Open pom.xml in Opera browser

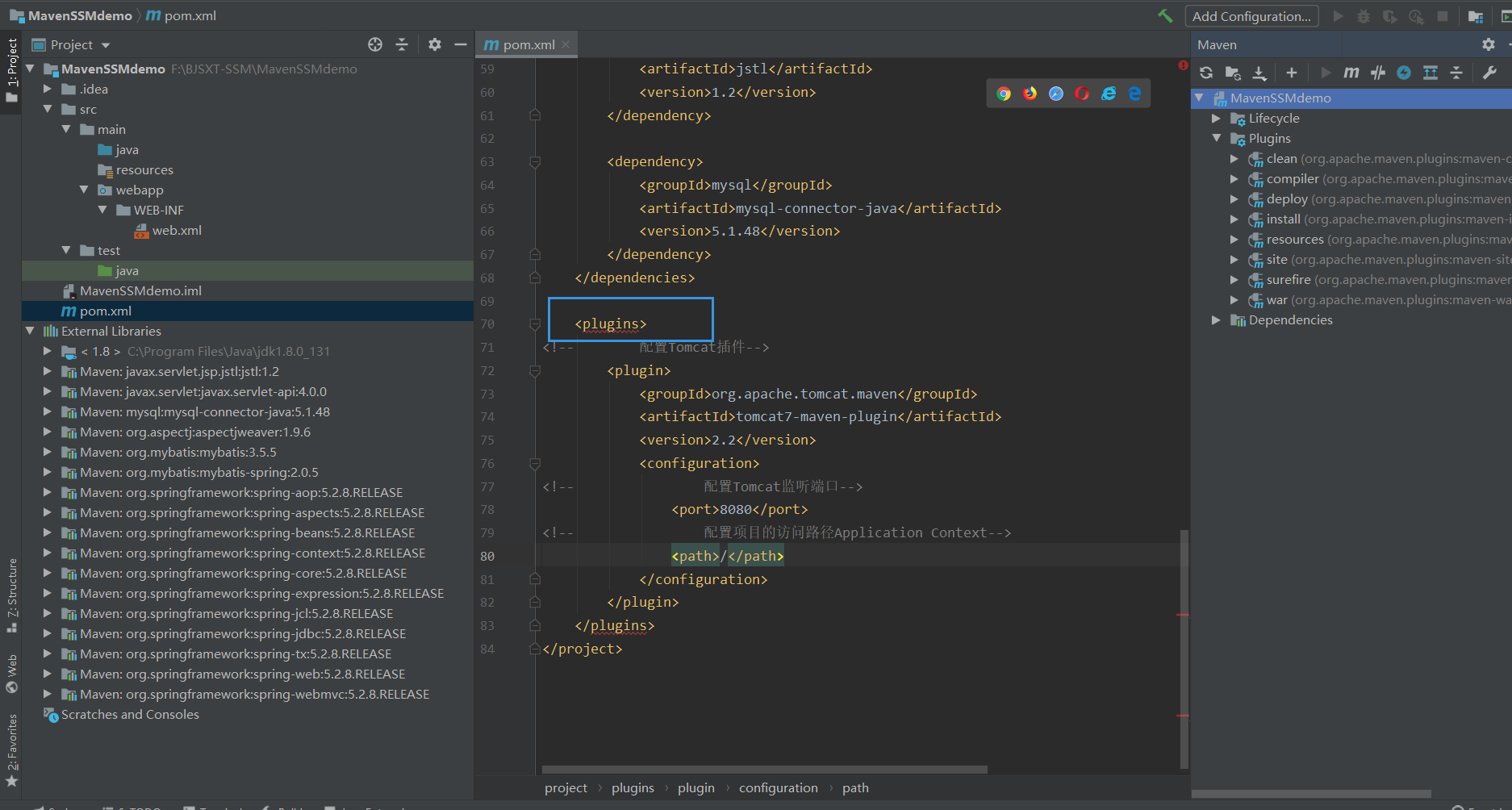coord(1082,94)
